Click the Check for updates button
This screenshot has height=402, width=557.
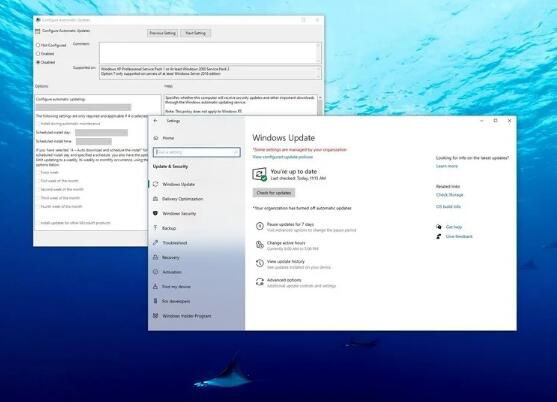(274, 193)
